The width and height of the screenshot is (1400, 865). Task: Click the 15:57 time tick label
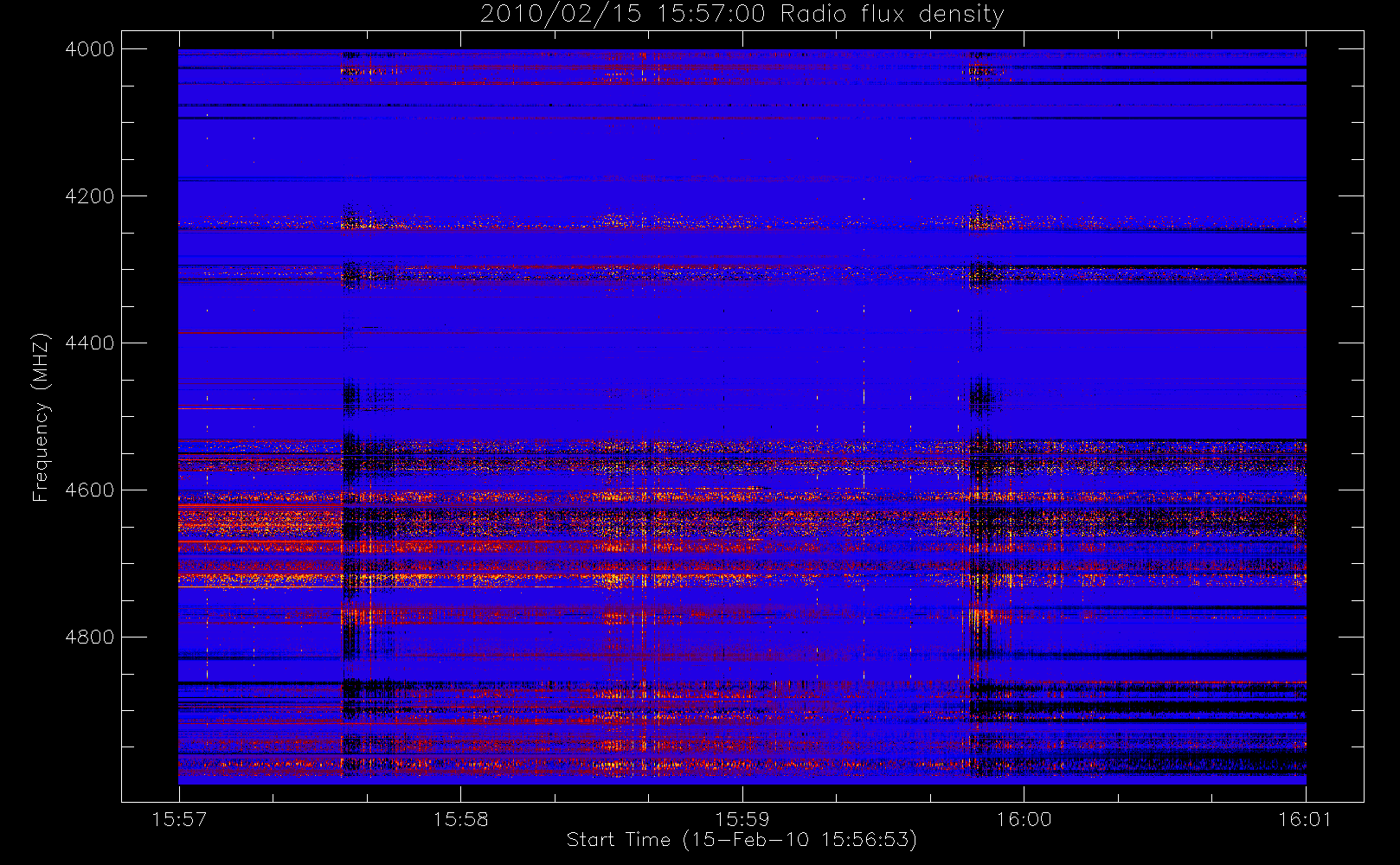pyautogui.click(x=179, y=819)
